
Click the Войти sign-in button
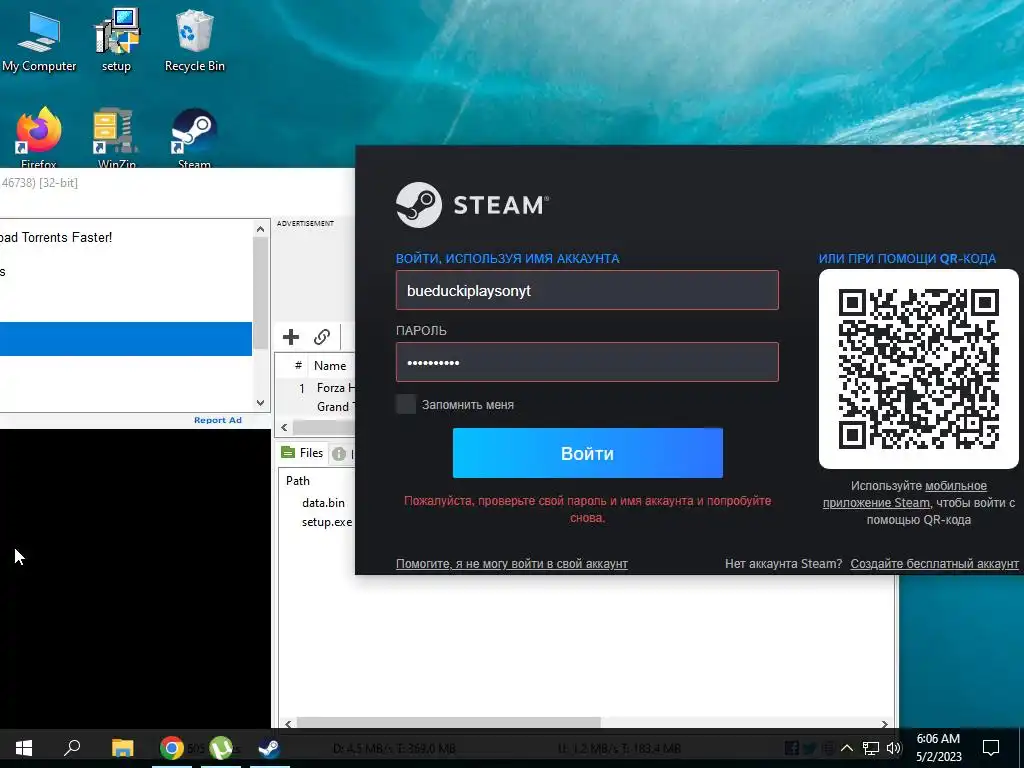[x=588, y=453]
